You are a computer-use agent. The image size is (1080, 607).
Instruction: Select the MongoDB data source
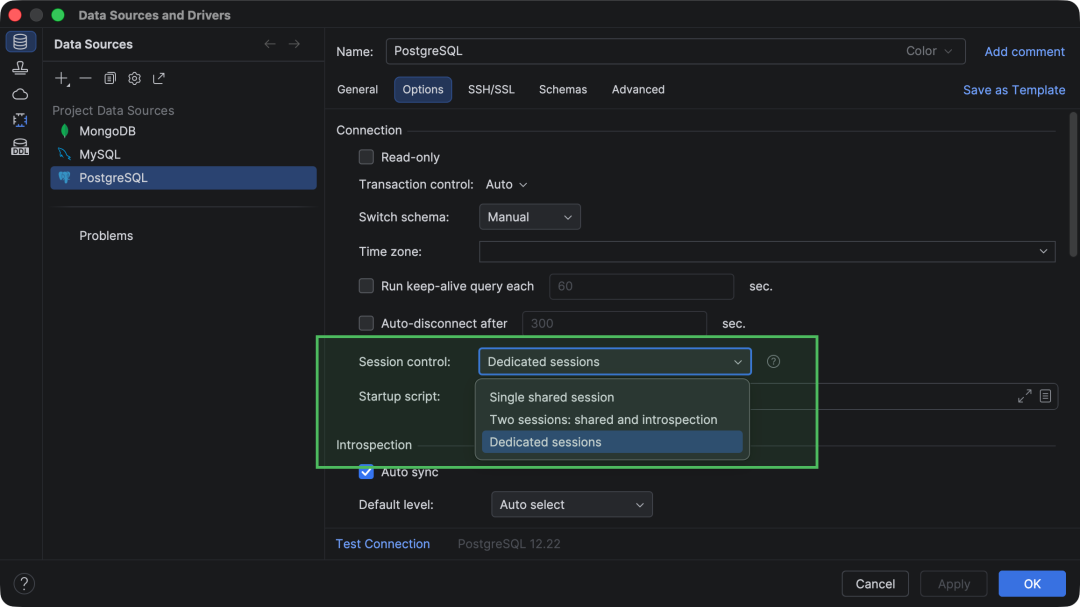[183, 131]
